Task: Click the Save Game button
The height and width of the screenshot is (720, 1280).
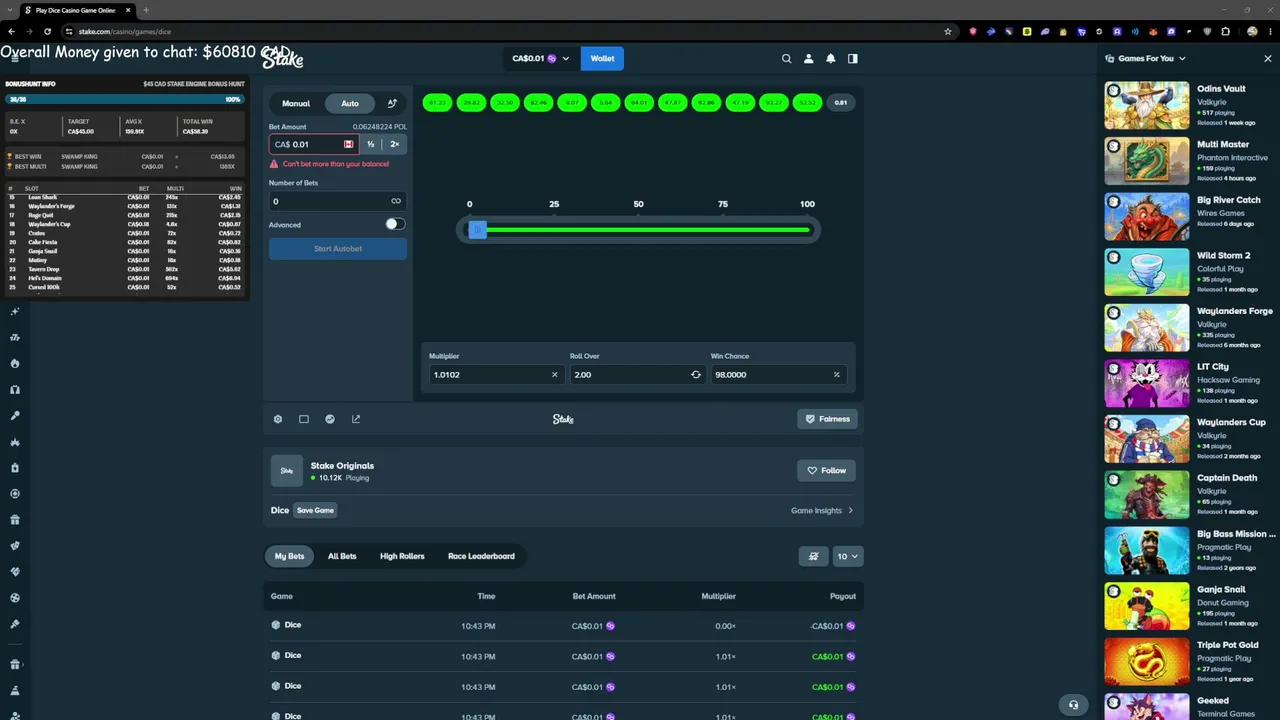Action: point(315,511)
